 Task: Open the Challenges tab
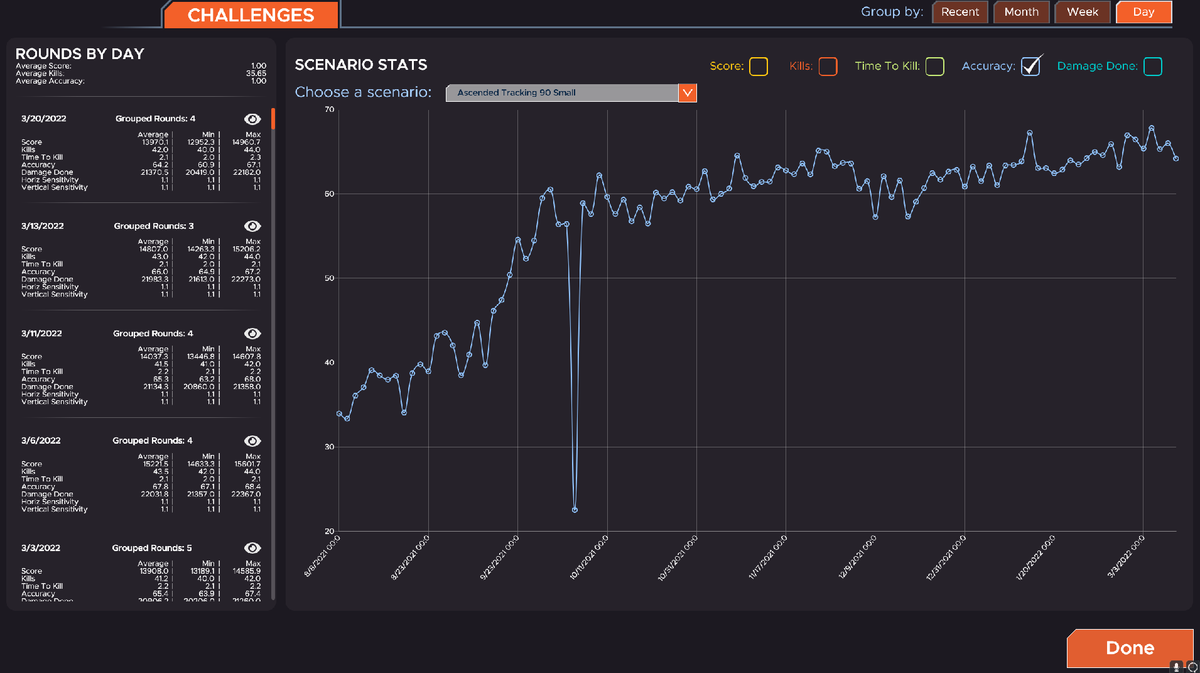pyautogui.click(x=250, y=15)
